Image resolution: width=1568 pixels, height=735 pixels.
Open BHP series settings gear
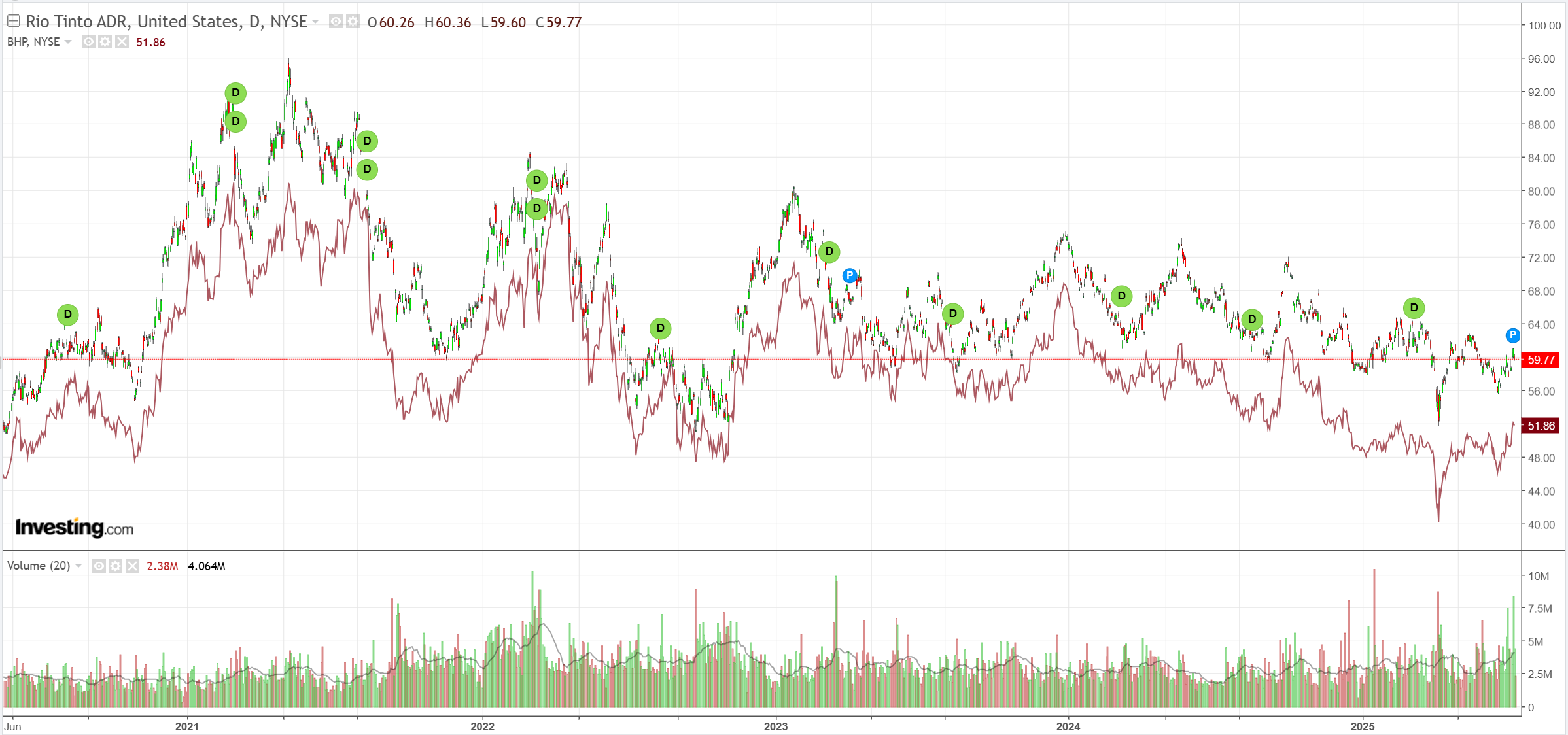click(x=105, y=42)
